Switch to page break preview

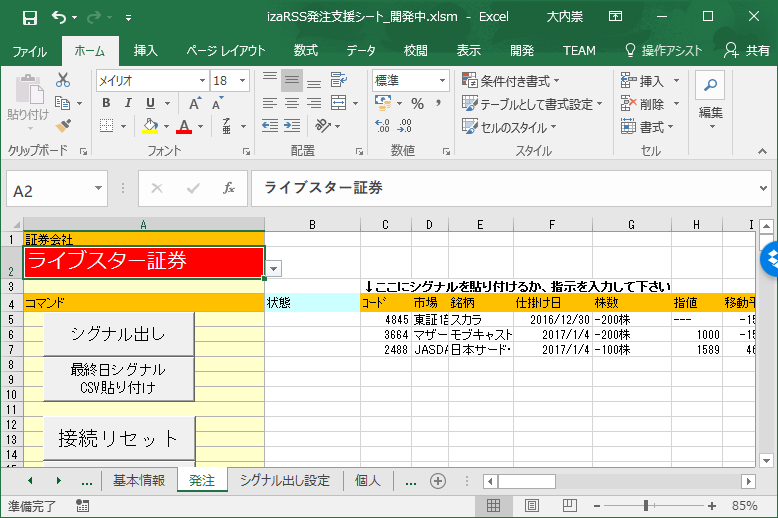[569, 506]
